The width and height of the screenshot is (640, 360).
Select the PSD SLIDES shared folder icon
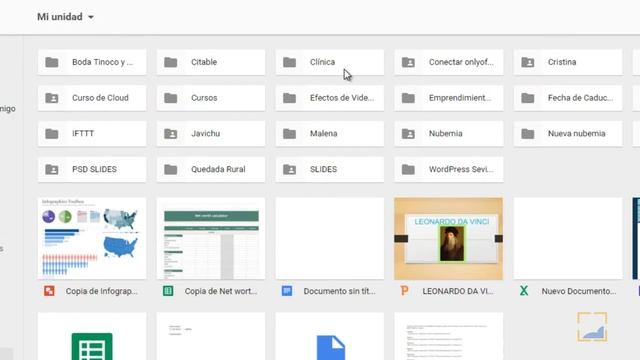pos(52,169)
